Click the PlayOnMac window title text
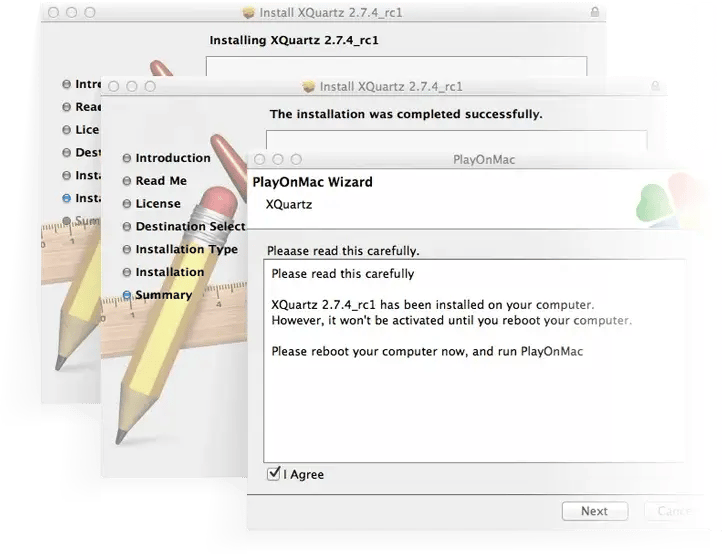 tap(484, 160)
